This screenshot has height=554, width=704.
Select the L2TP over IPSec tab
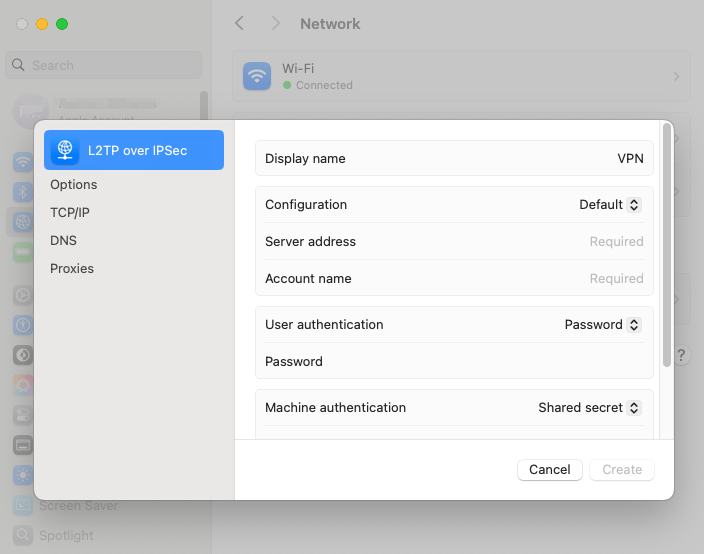click(x=134, y=150)
